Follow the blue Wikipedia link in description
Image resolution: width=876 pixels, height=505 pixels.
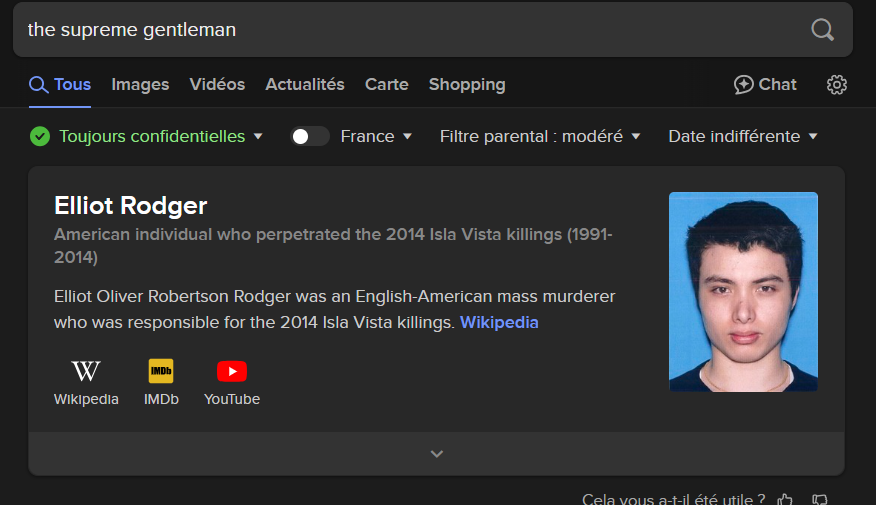[499, 323]
